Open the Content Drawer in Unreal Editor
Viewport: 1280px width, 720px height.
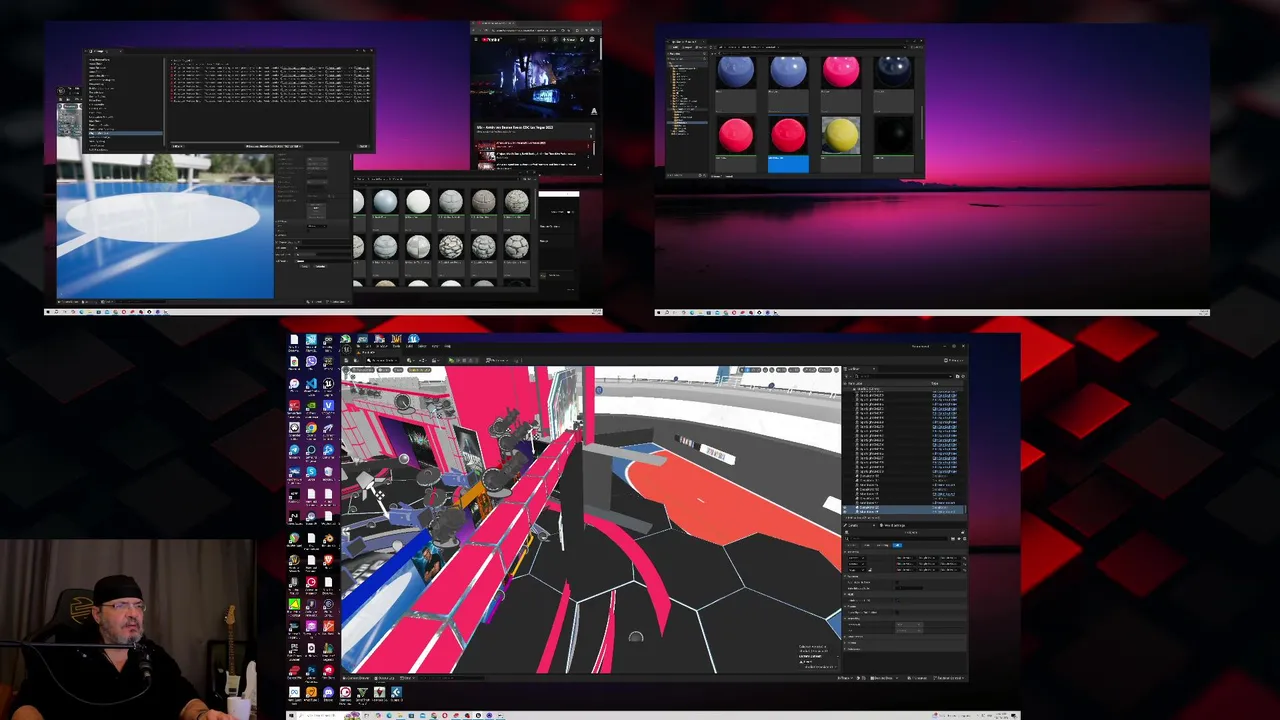click(356, 678)
